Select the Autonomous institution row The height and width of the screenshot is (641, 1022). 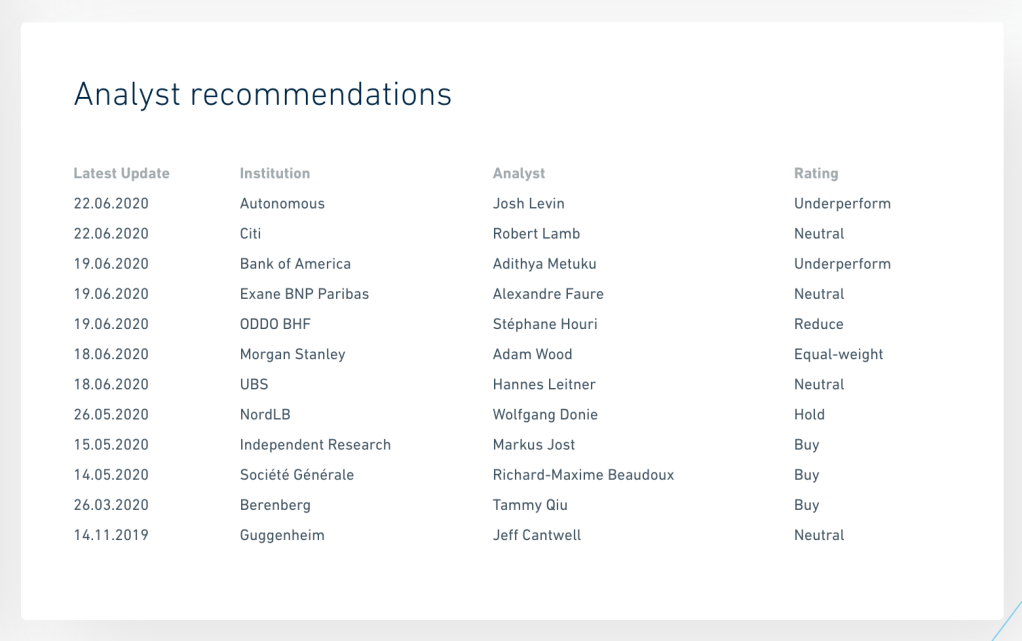pos(282,203)
